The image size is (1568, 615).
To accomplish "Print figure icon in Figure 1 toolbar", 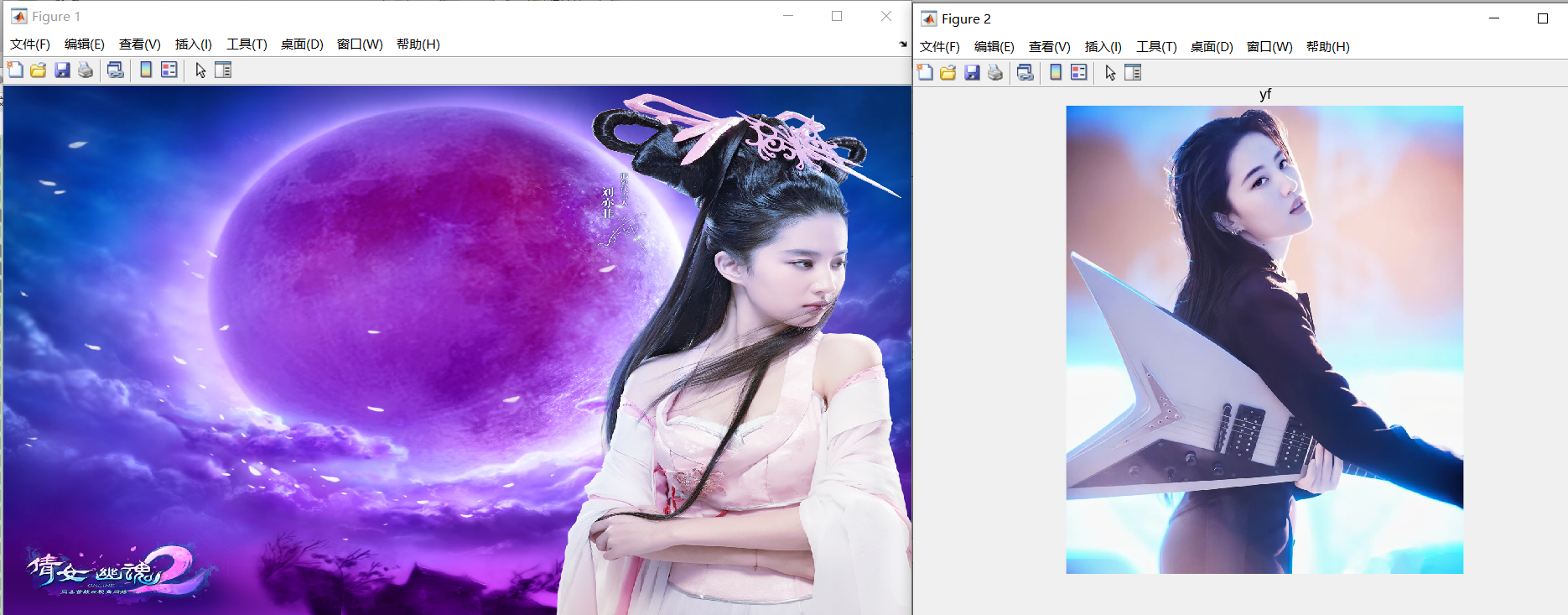I will click(86, 70).
